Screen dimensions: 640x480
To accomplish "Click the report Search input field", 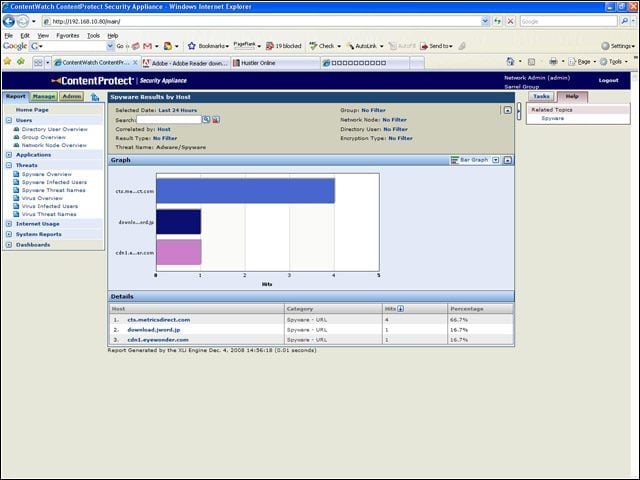I will point(169,120).
